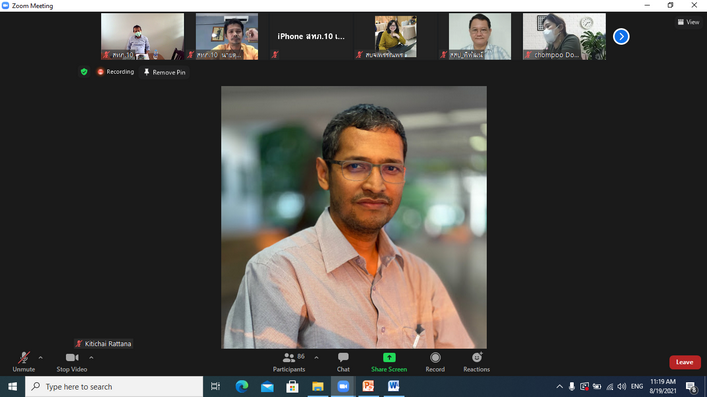Open Microsoft Edge from the taskbar
The width and height of the screenshot is (707, 397).
pyautogui.click(x=242, y=386)
